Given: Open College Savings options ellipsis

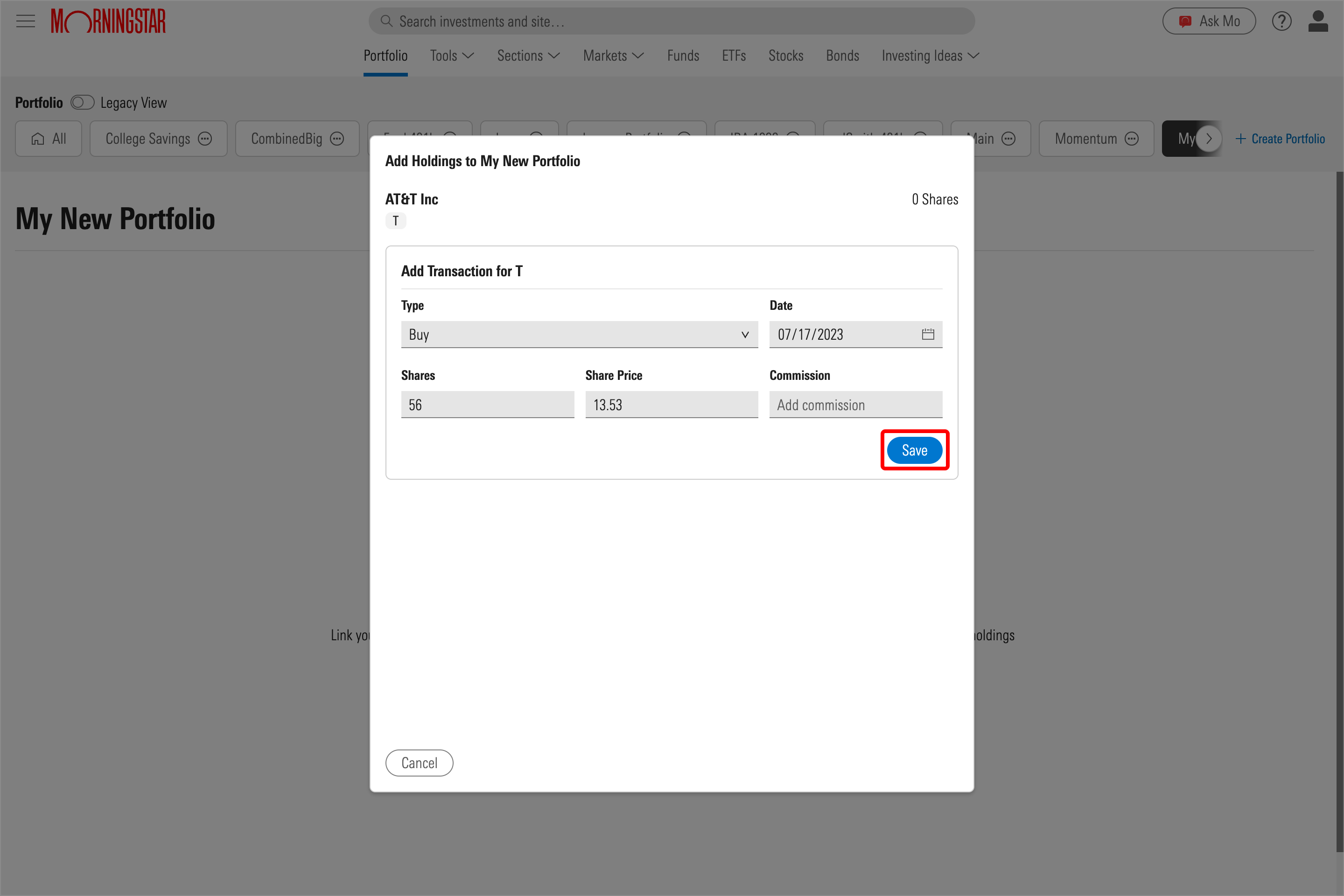Looking at the screenshot, I should point(205,138).
